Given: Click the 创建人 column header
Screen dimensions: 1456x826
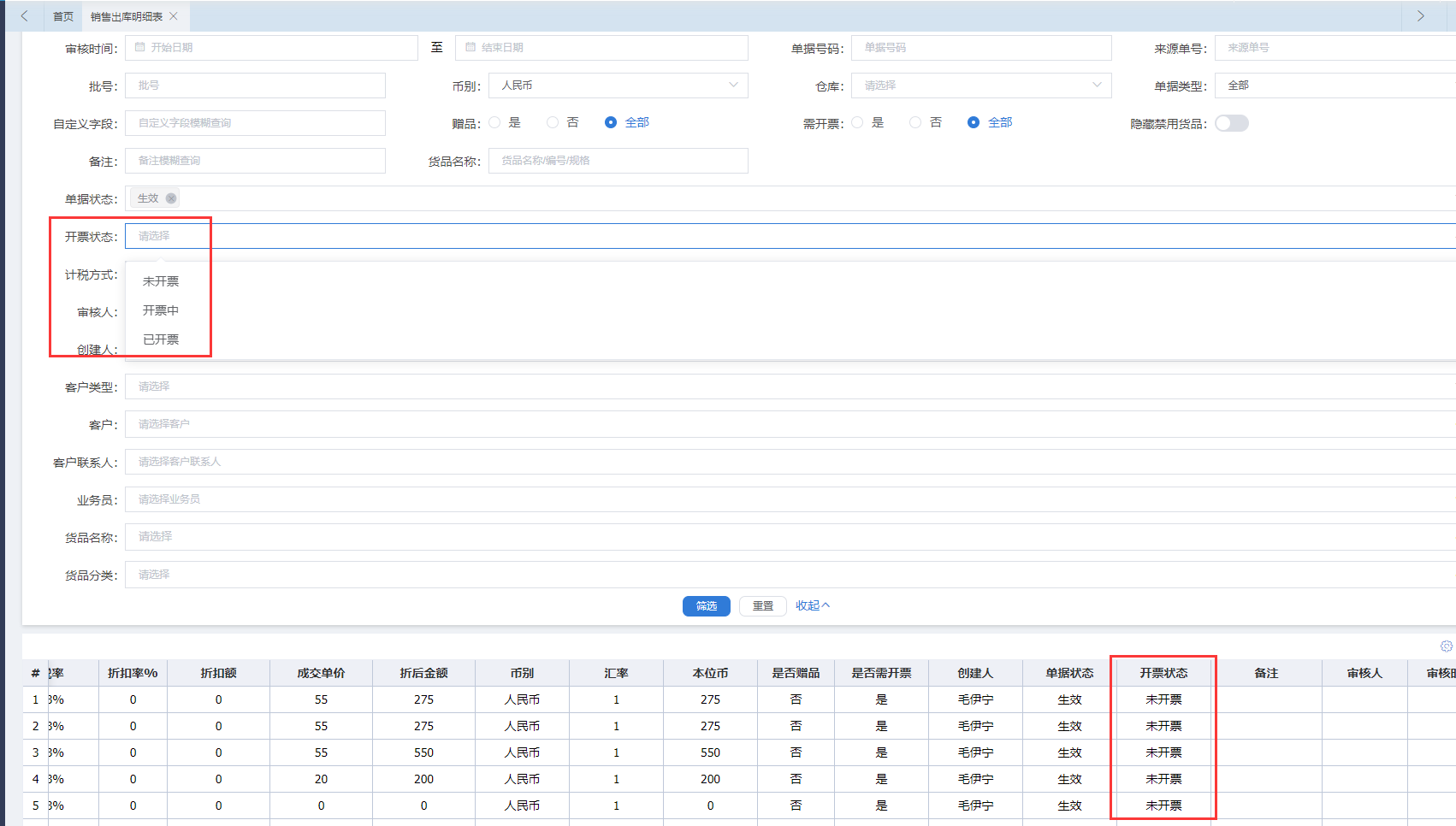Looking at the screenshot, I should (975, 673).
